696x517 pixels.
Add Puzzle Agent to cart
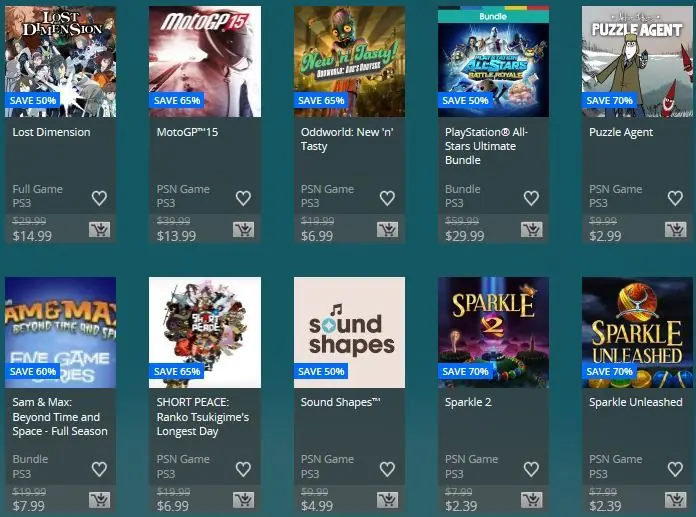[x=676, y=229]
